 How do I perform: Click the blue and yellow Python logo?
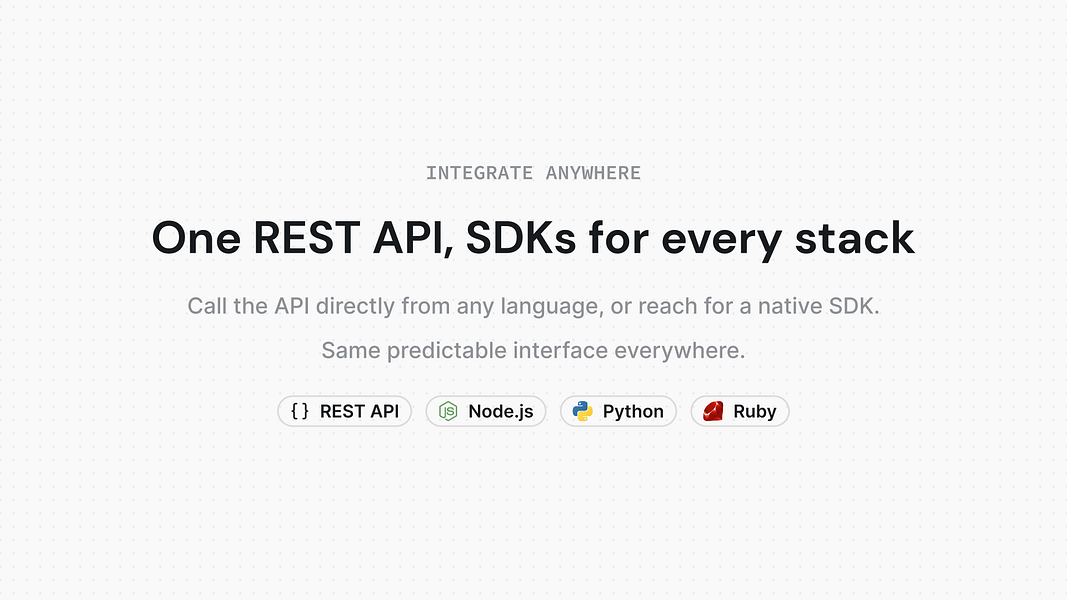point(582,411)
